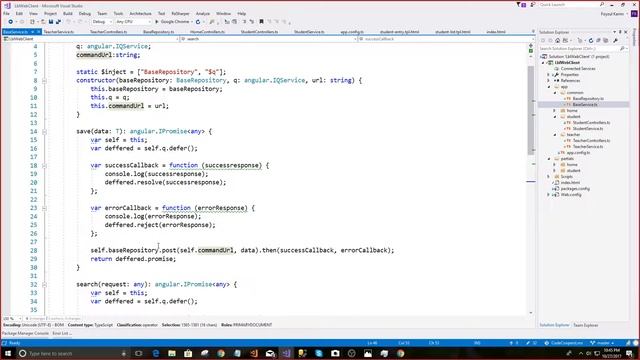Viewport: 640px width, 360px height.
Task: Select Web.config in Solution Explorer
Action: point(571,195)
